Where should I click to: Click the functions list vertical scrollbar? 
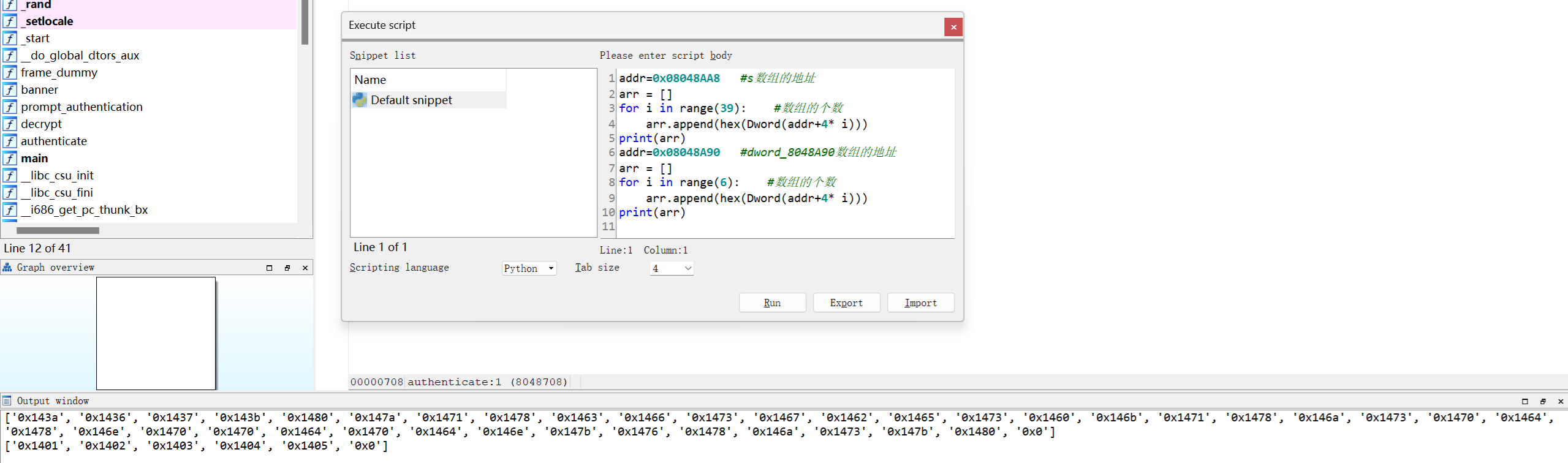[x=305, y=24]
